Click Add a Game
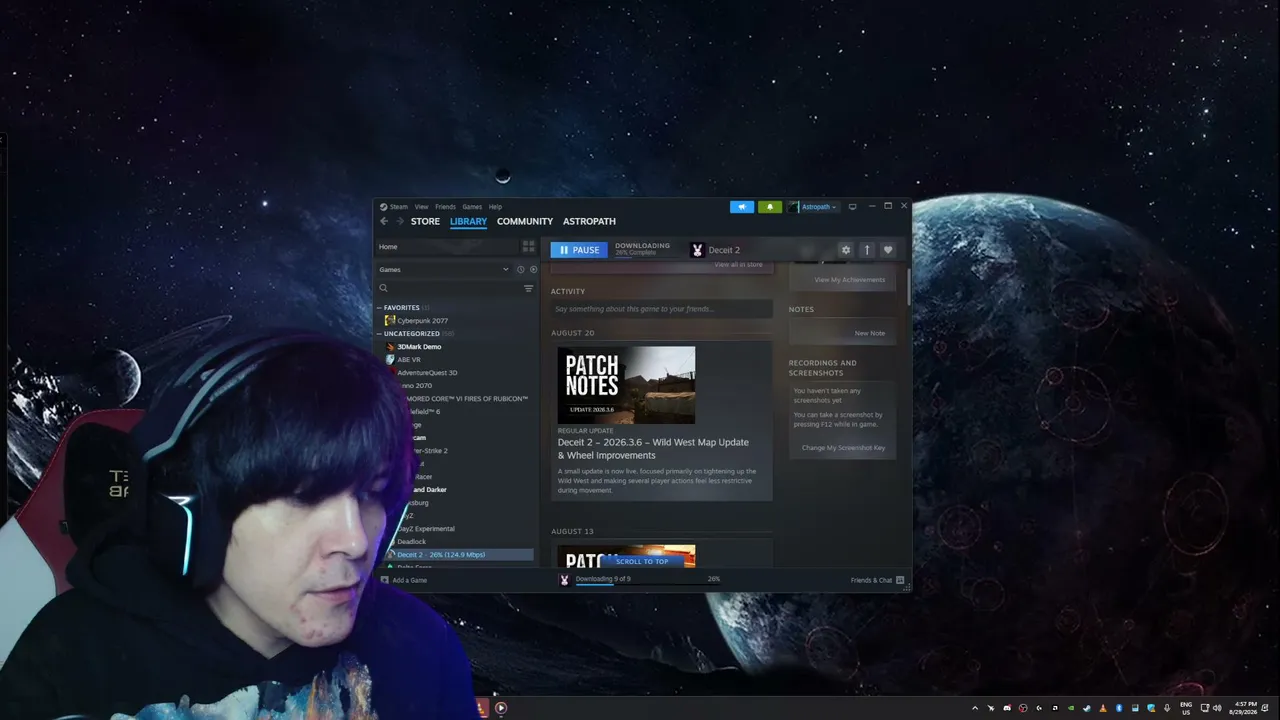The image size is (1280, 720). coord(410,580)
